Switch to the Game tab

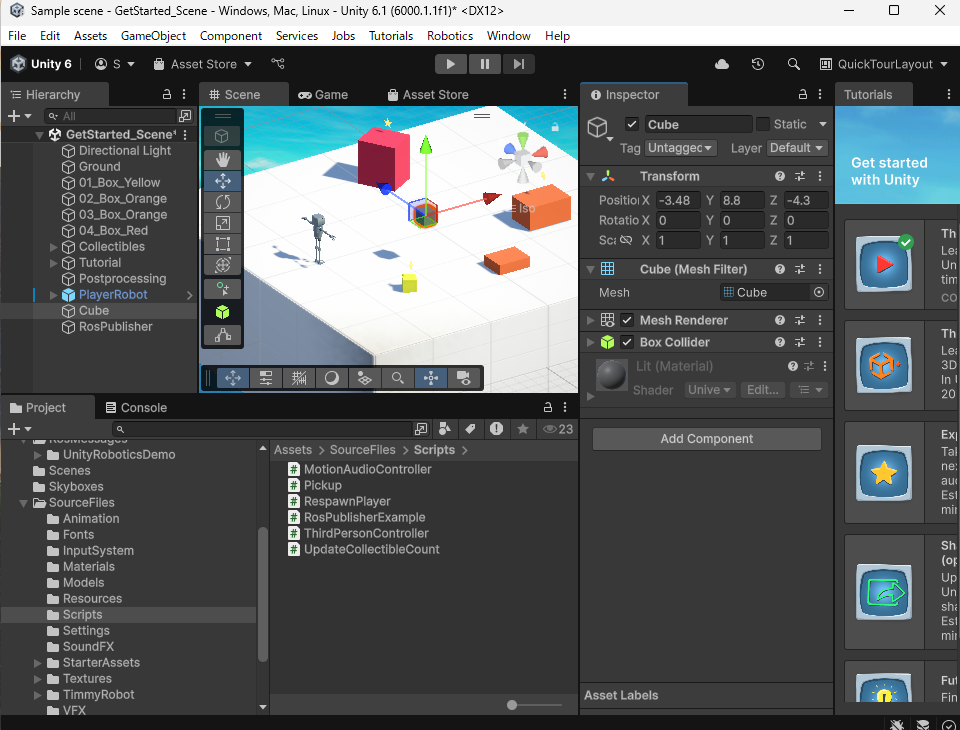coord(323,95)
